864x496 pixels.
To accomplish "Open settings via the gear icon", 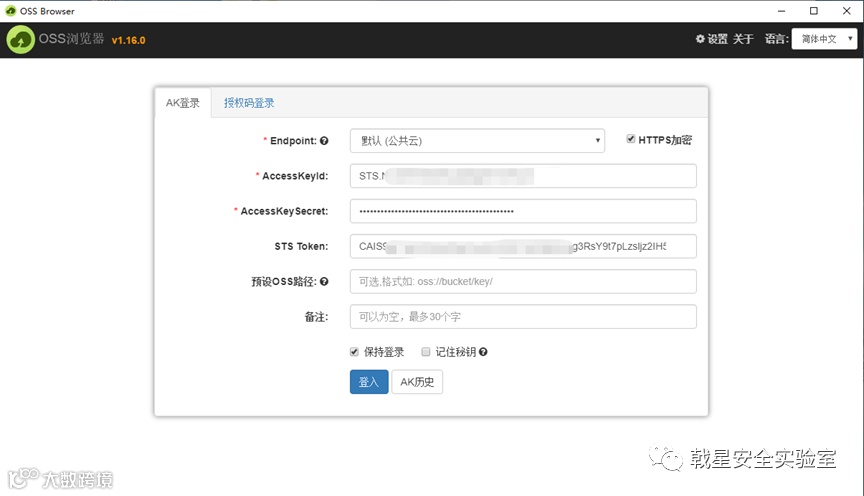I will click(x=700, y=39).
